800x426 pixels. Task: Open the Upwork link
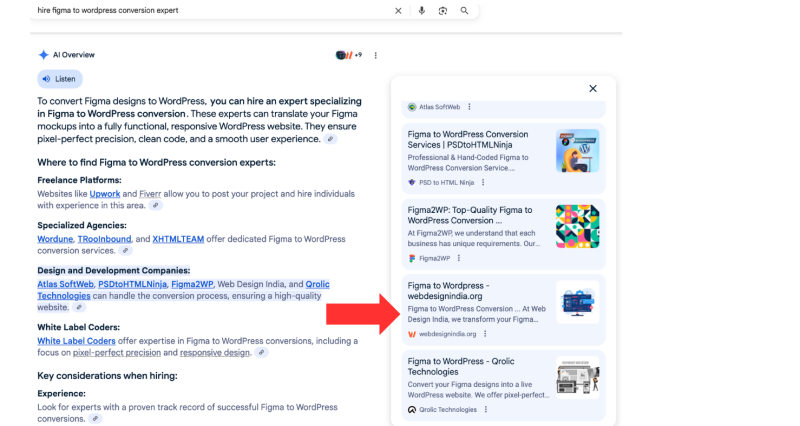[105, 194]
